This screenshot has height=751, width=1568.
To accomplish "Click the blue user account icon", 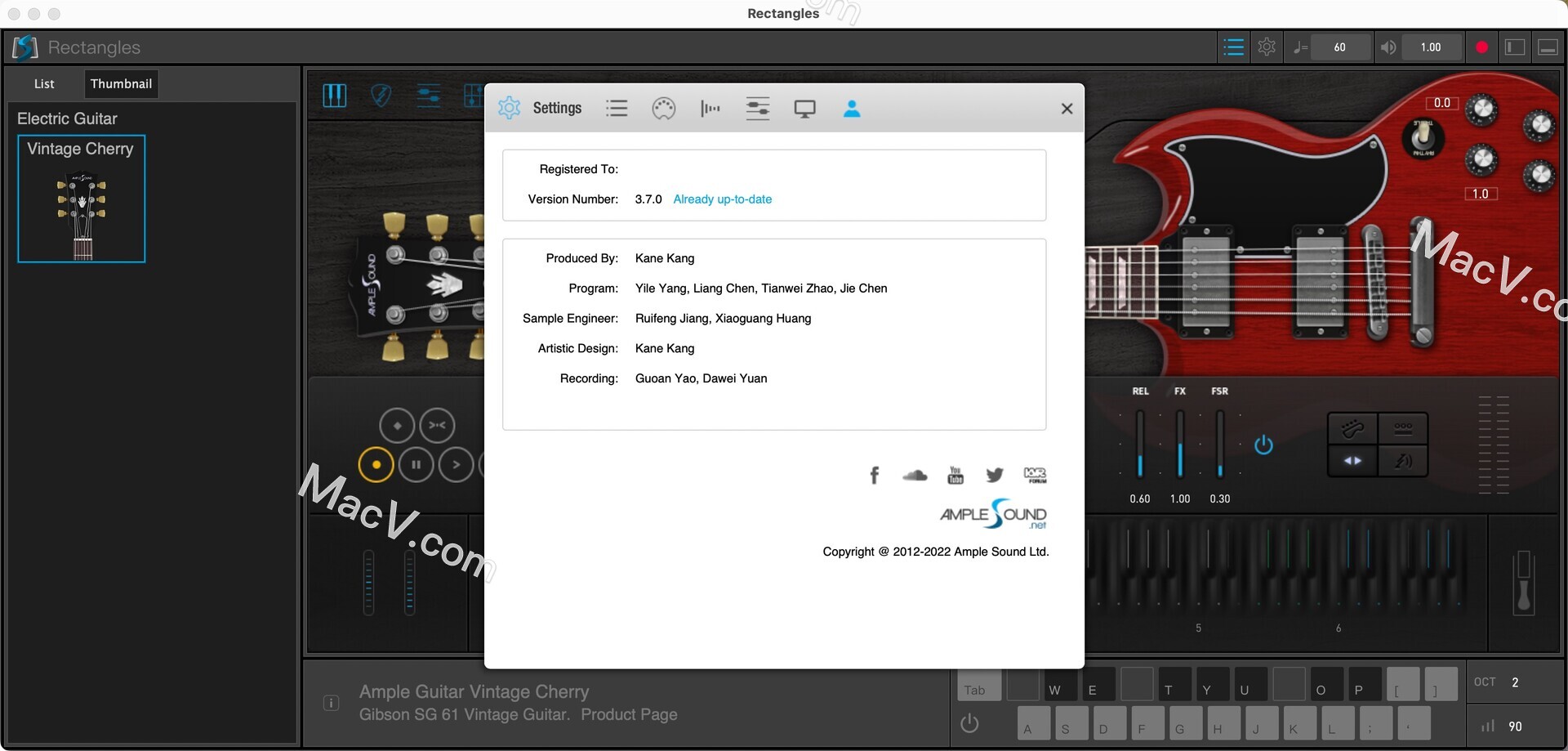I will click(x=853, y=109).
